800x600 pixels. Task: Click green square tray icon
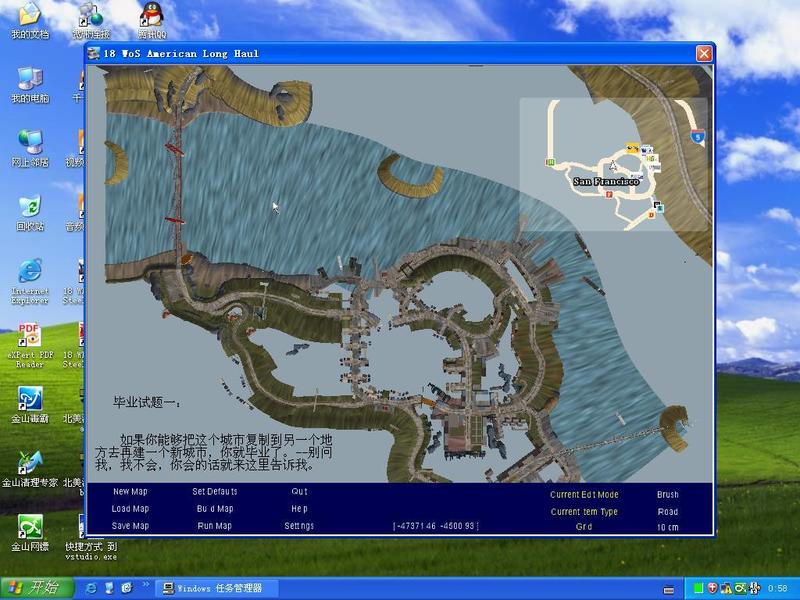click(x=698, y=589)
